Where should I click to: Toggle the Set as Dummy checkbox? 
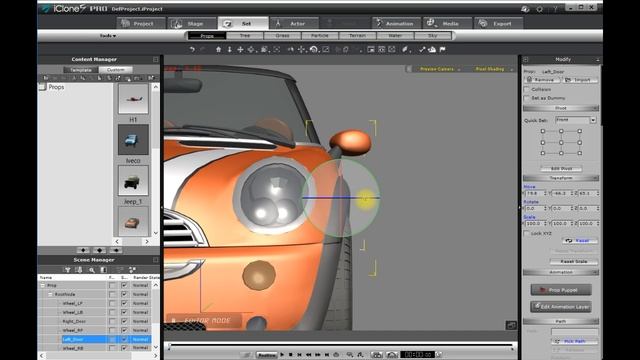527,98
